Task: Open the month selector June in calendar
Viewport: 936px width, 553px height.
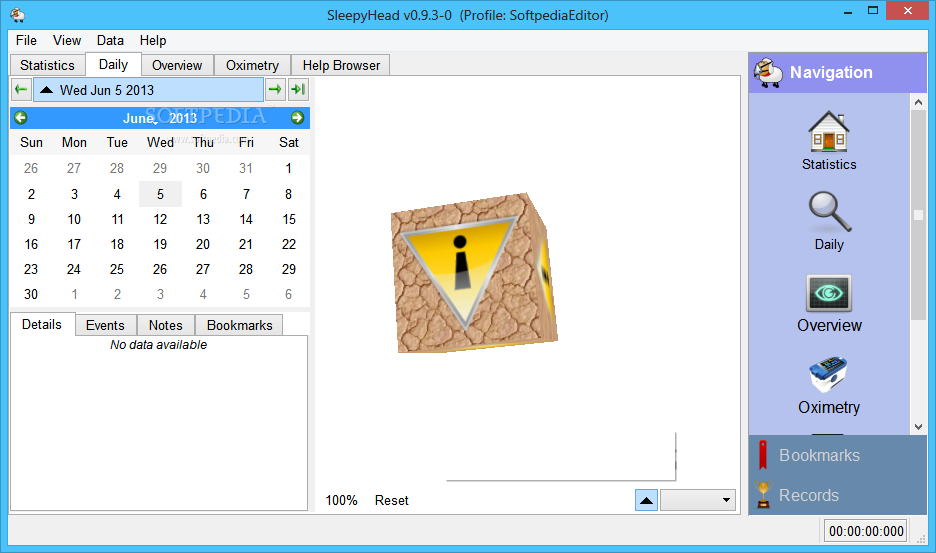Action: coord(139,118)
